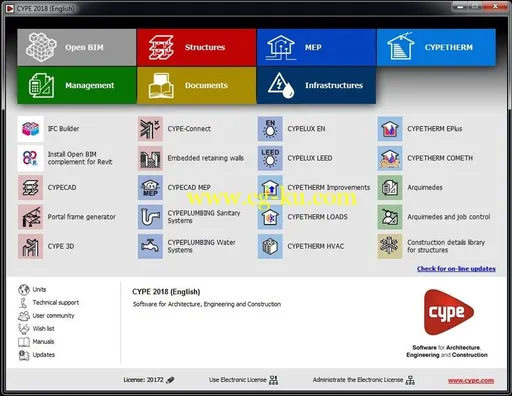Select the Structures category tile
This screenshot has height=396, width=512.
196,47
